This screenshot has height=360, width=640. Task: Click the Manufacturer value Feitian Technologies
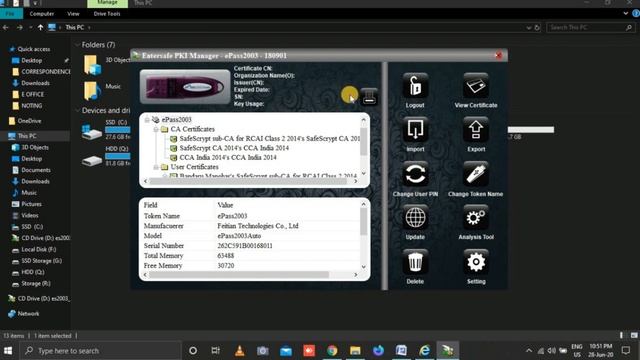(x=258, y=226)
